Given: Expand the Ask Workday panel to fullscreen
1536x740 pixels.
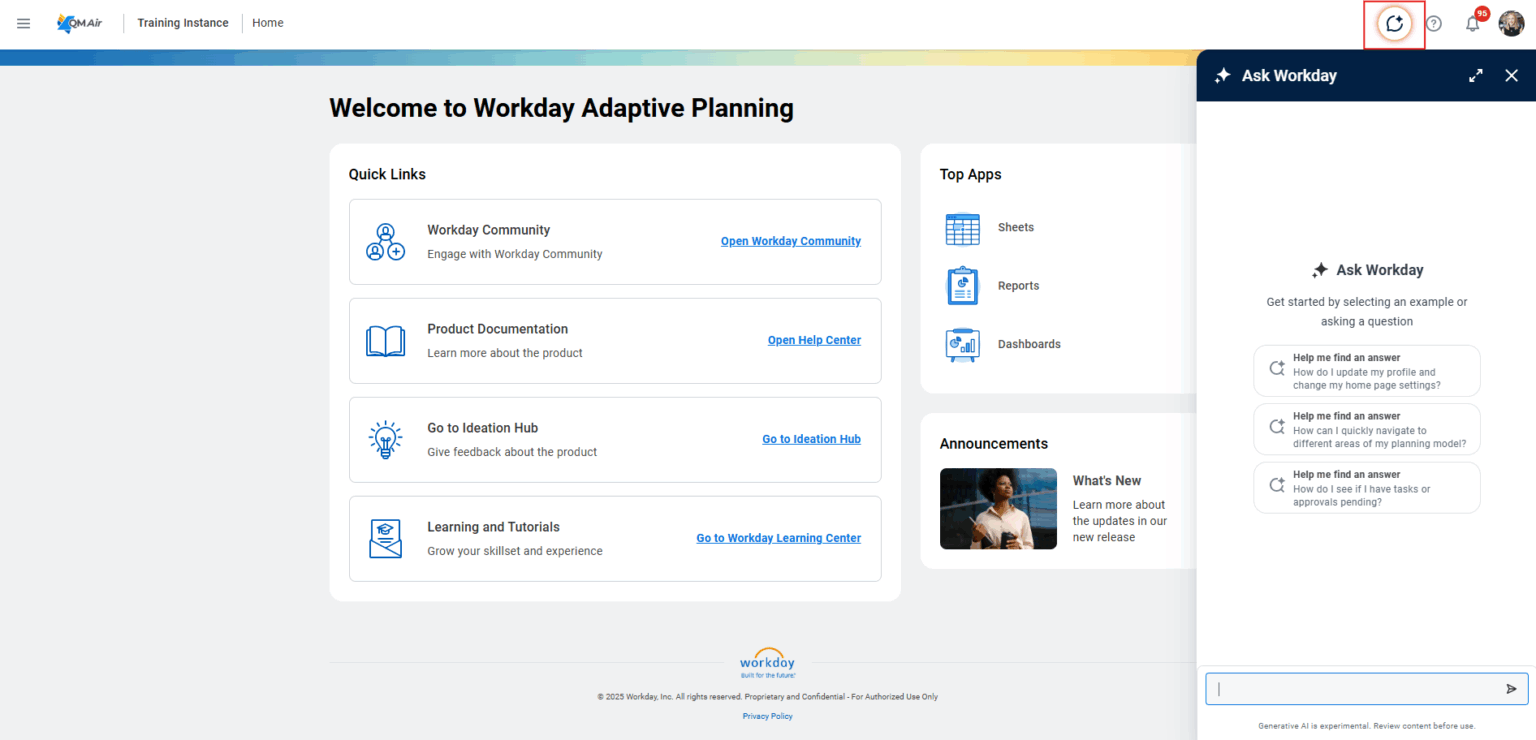Looking at the screenshot, I should (x=1475, y=75).
